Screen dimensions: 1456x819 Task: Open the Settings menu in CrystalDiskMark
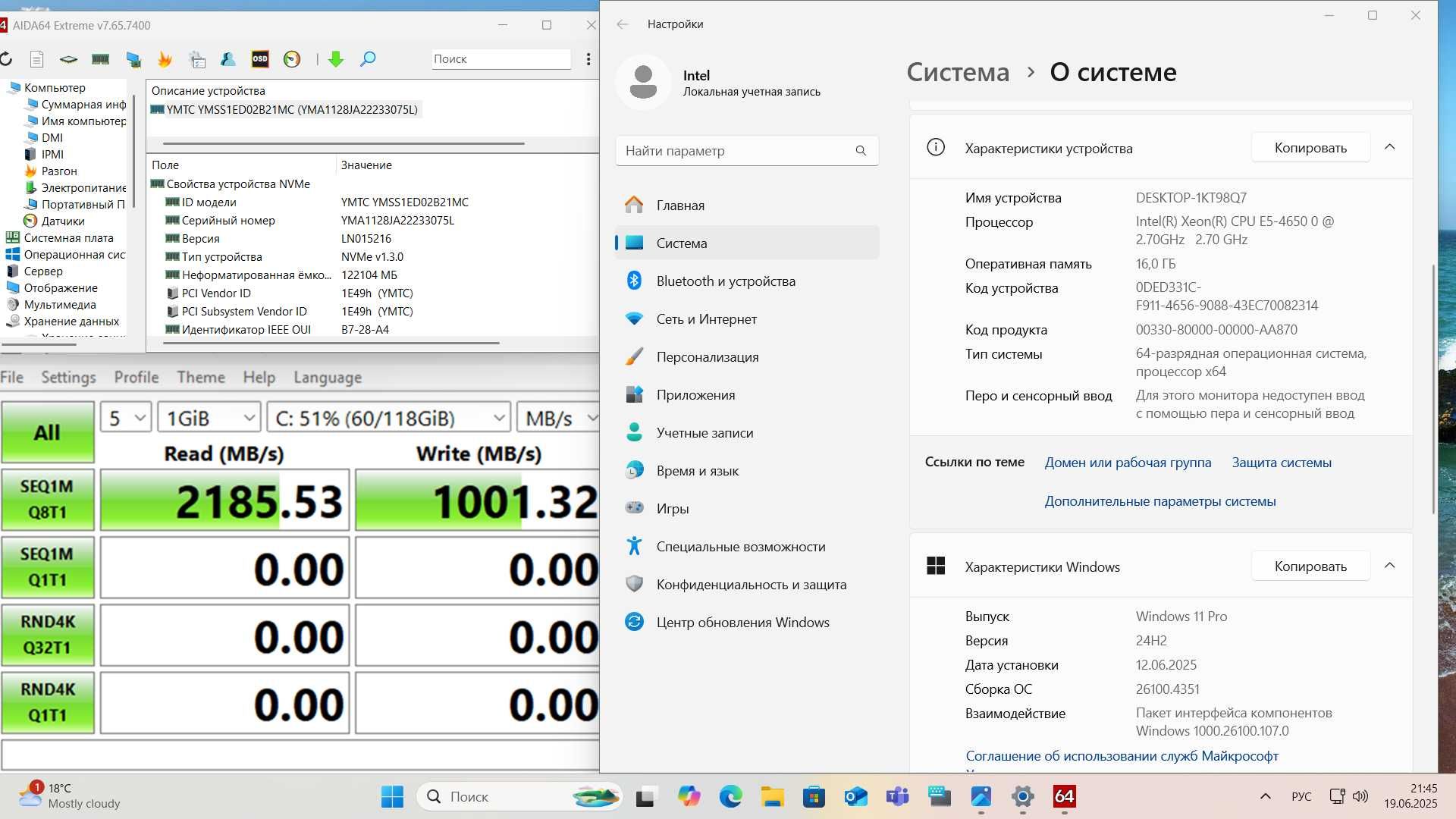pyautogui.click(x=68, y=378)
